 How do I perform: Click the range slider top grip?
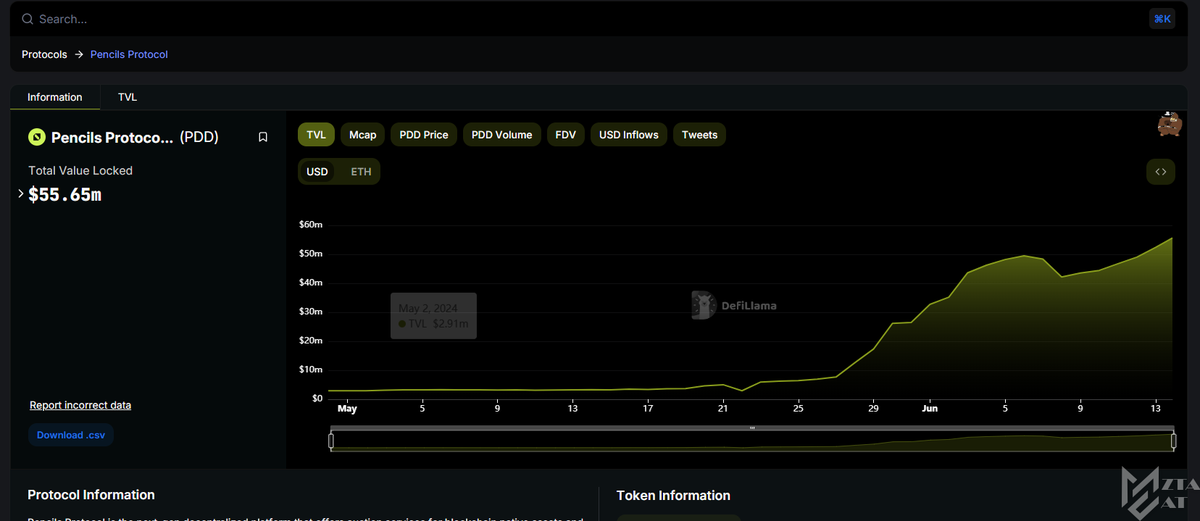pos(752,428)
